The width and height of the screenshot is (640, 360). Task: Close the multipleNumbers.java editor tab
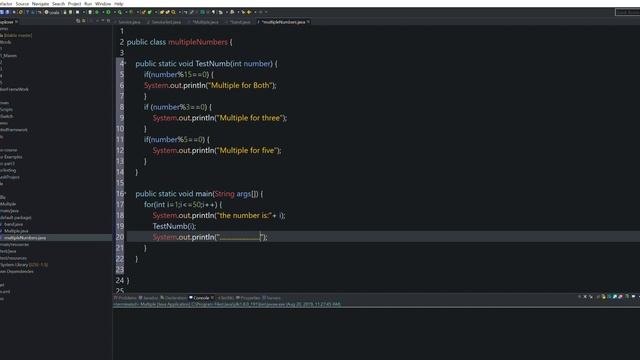[x=308, y=22]
